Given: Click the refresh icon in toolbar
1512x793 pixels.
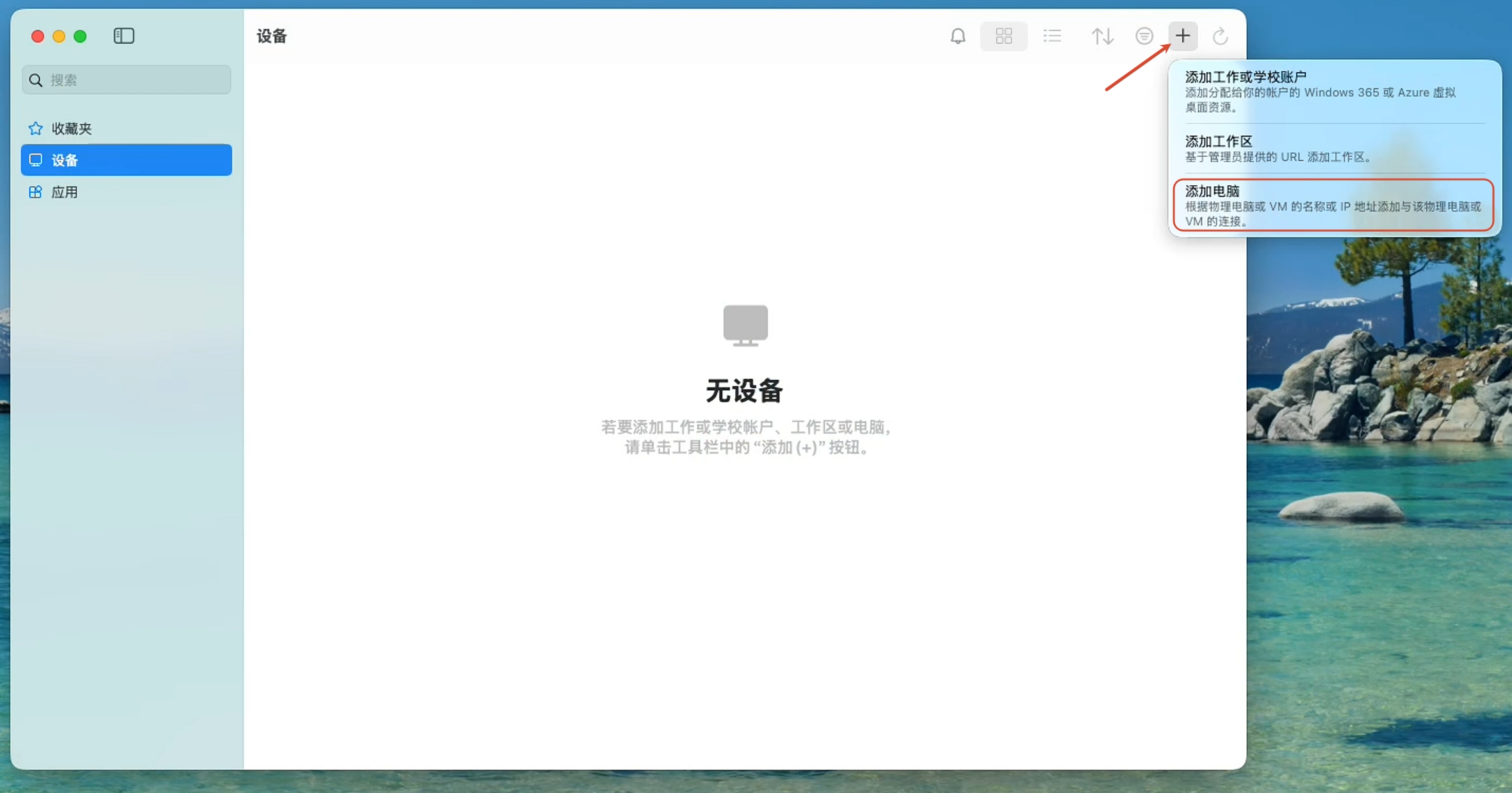Looking at the screenshot, I should (1220, 36).
